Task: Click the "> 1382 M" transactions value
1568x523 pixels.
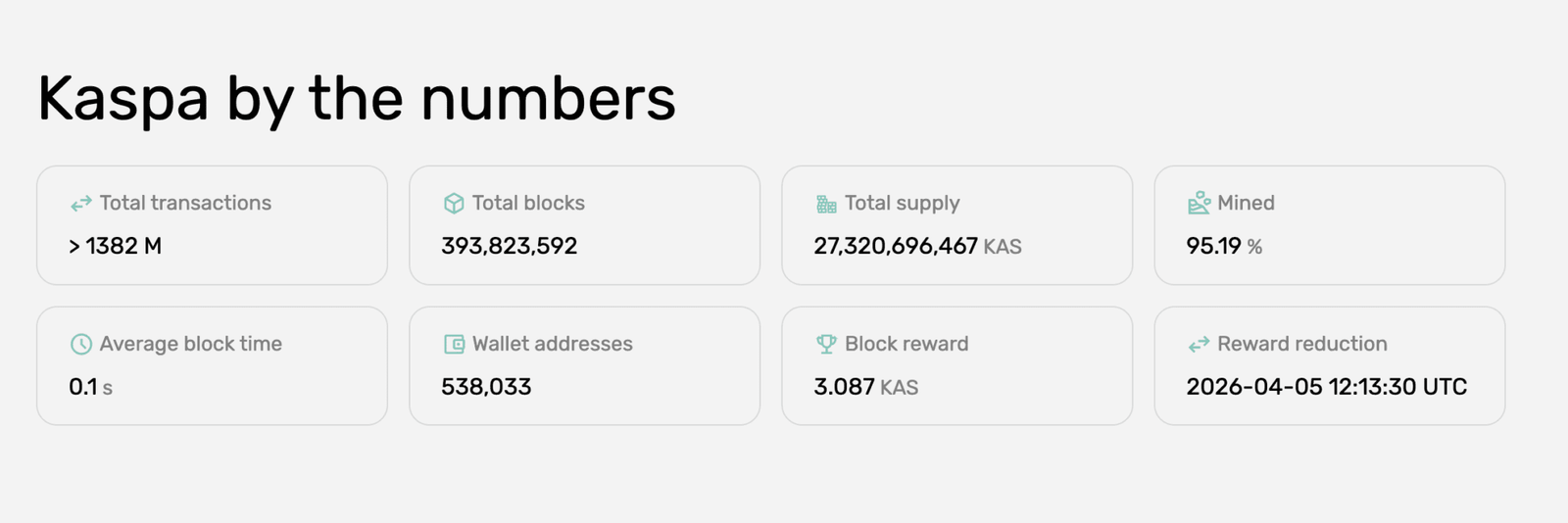Action: coord(115,246)
